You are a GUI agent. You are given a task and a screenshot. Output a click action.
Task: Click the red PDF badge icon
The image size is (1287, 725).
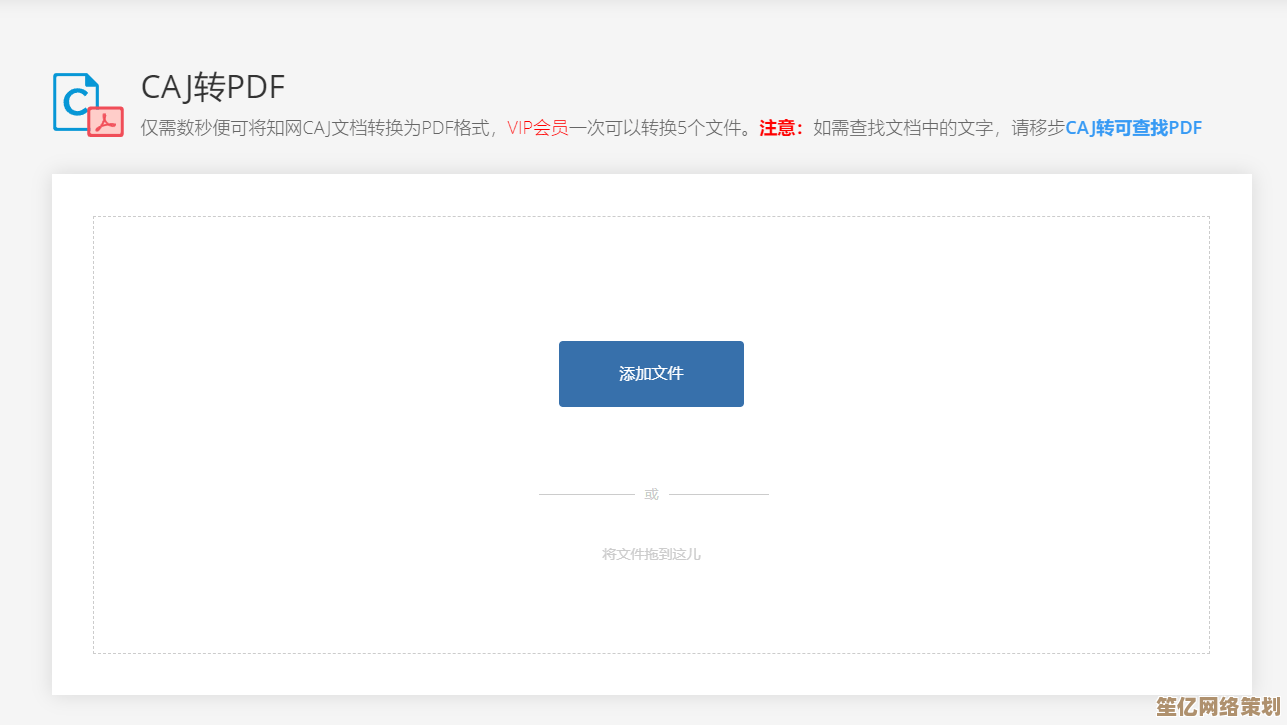[x=105, y=121]
